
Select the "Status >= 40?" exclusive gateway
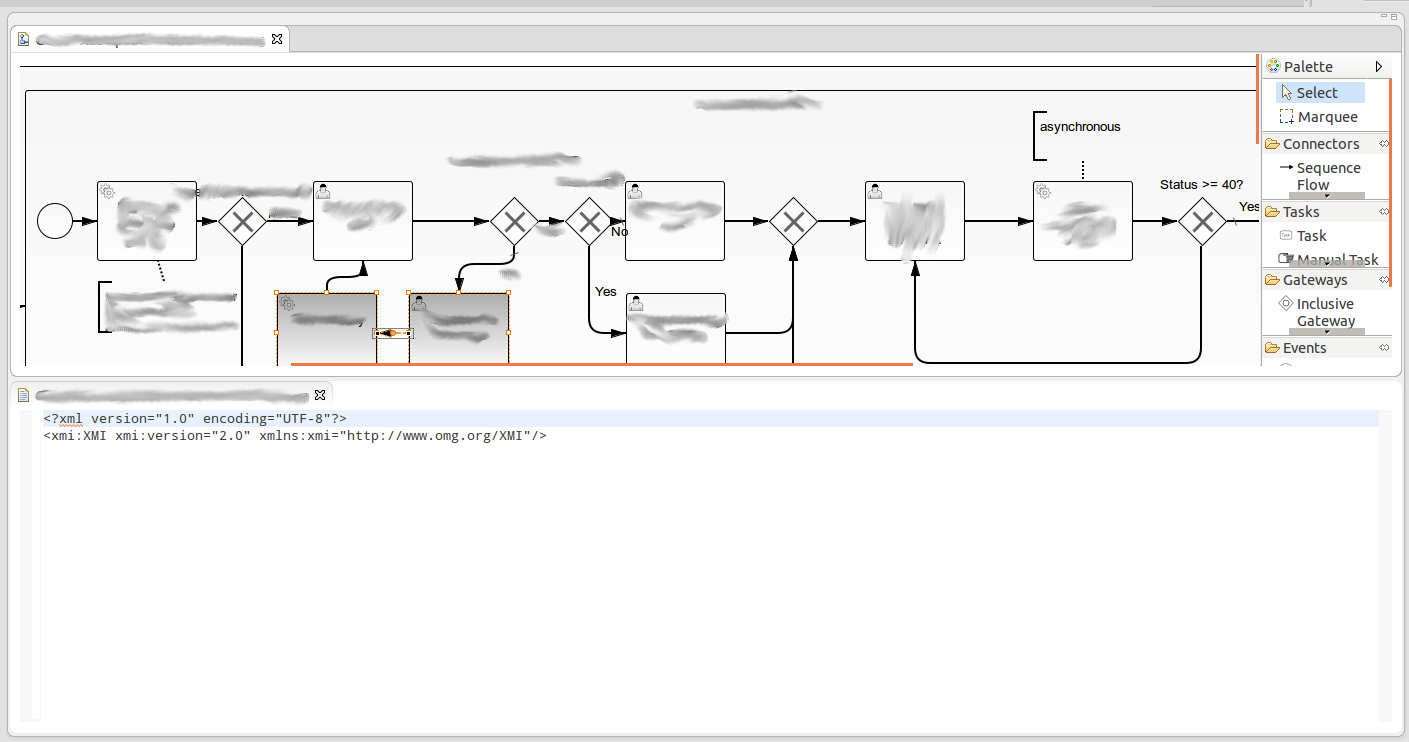pos(1201,221)
